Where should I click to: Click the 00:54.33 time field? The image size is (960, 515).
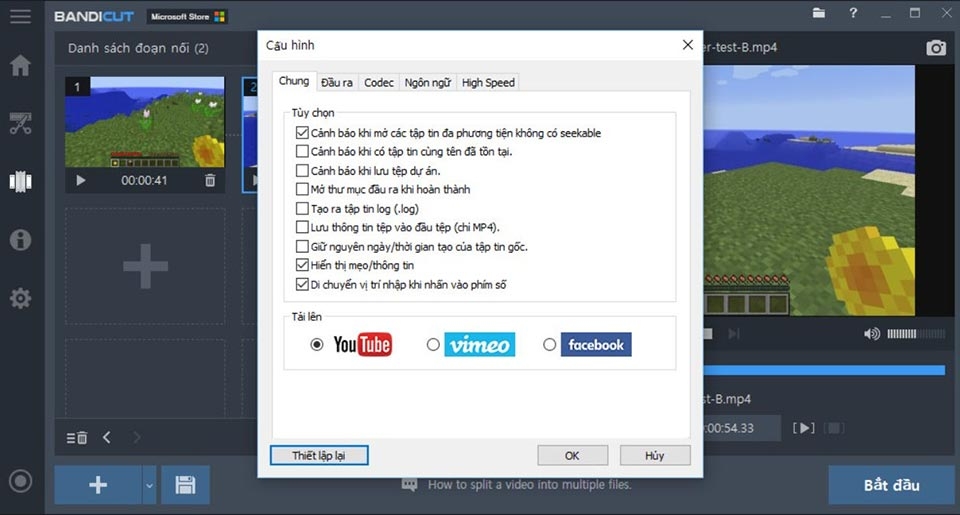coord(741,428)
